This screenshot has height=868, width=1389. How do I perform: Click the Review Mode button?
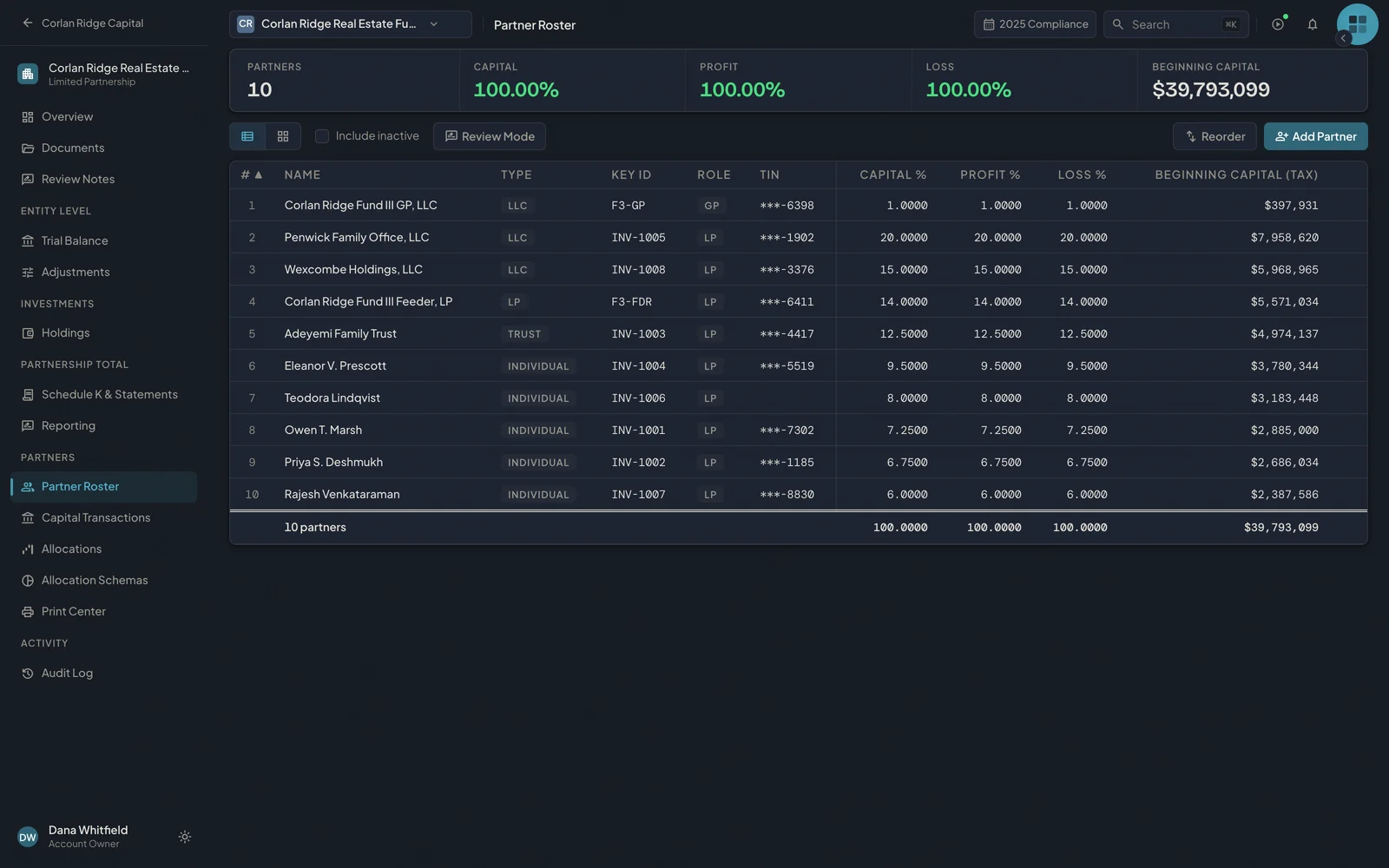click(x=490, y=136)
